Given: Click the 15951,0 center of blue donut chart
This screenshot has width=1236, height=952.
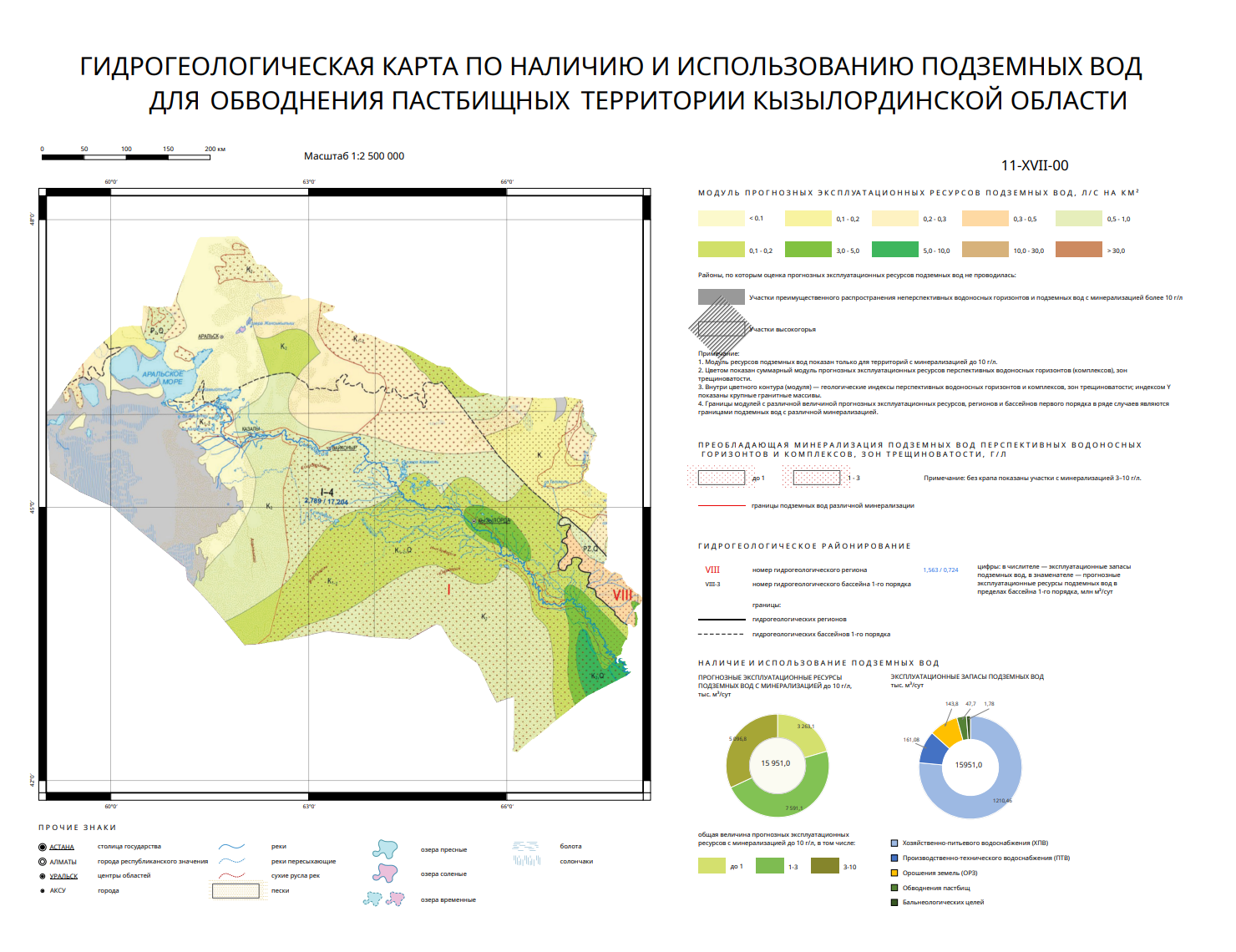Looking at the screenshot, I should [969, 765].
